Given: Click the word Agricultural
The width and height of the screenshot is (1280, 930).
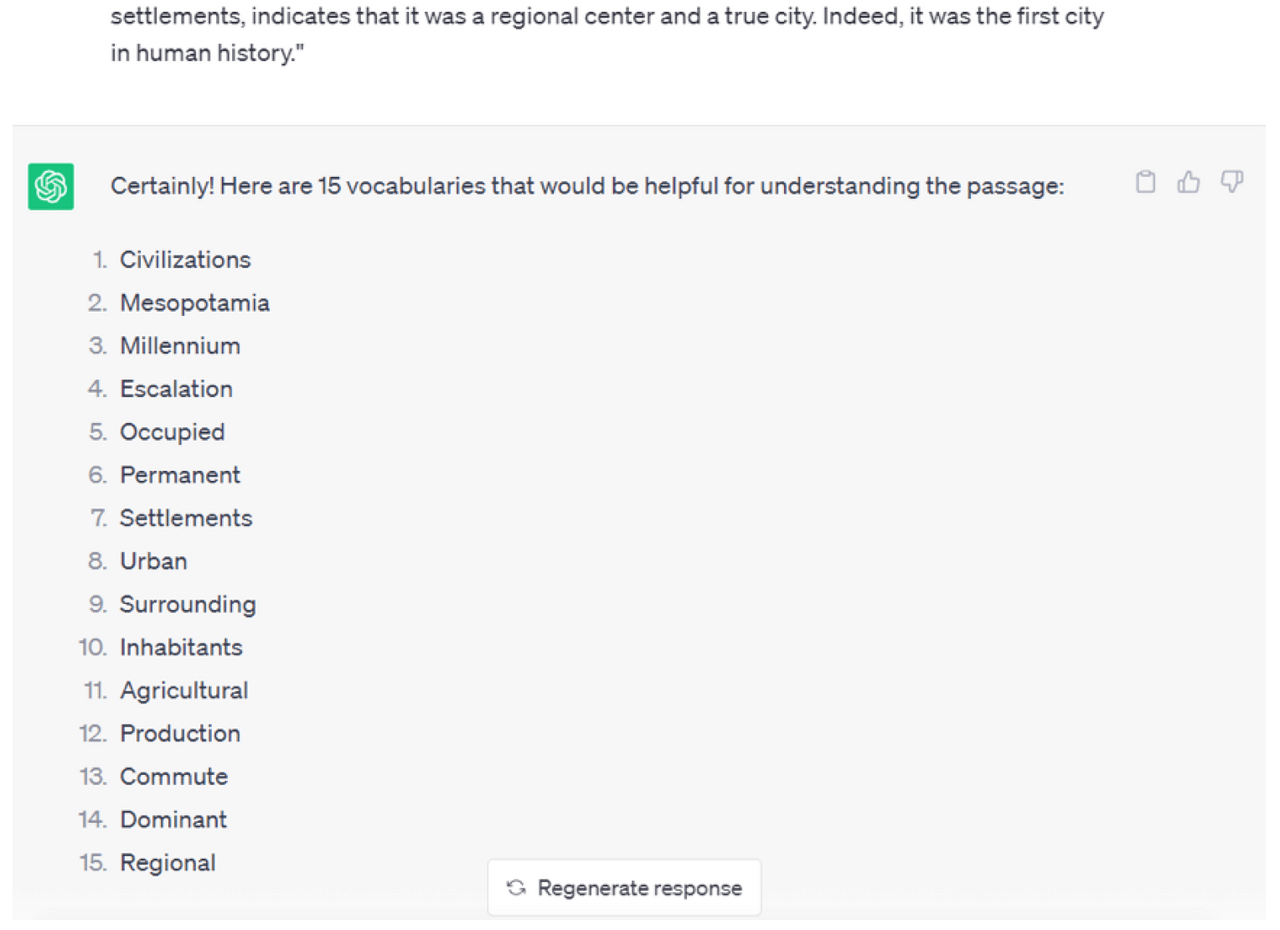Looking at the screenshot, I should 184,690.
